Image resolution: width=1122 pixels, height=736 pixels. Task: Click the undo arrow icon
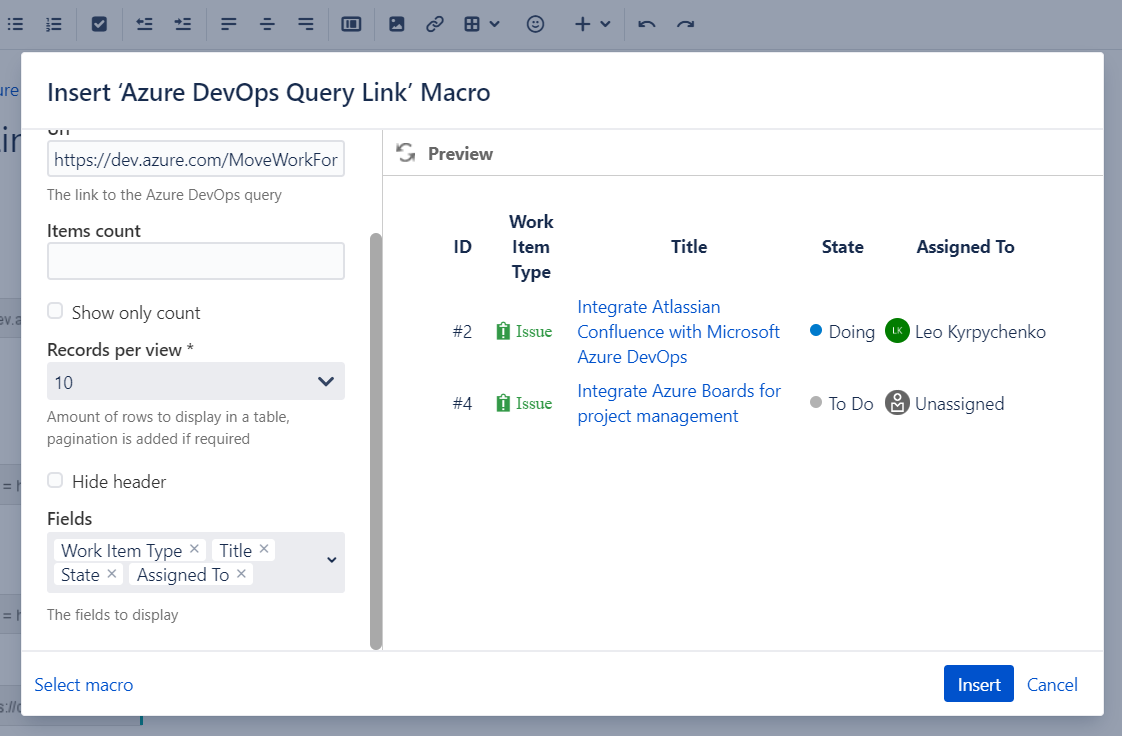647,24
